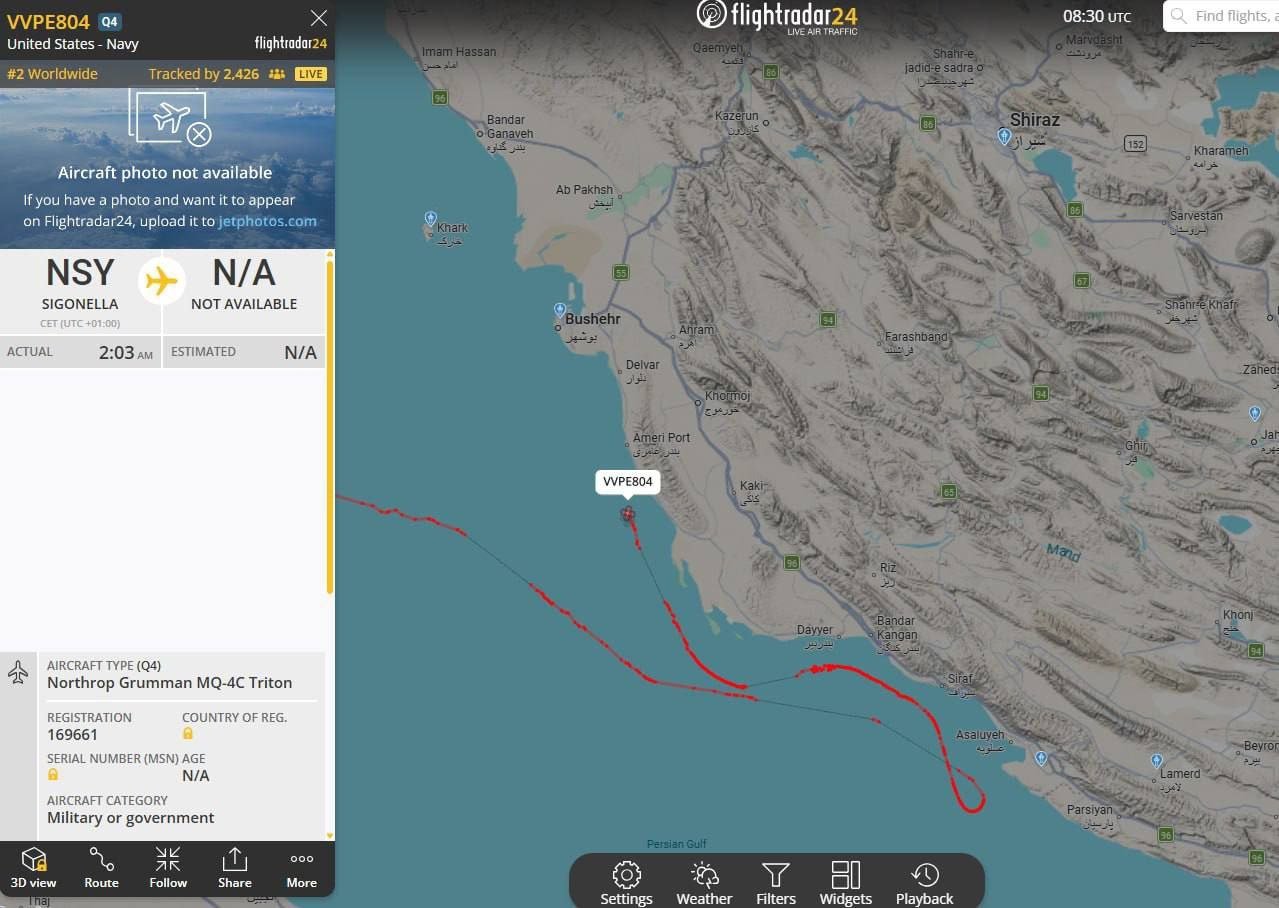Open the Weather layer options
Image resolution: width=1279 pixels, height=908 pixels.
[704, 883]
